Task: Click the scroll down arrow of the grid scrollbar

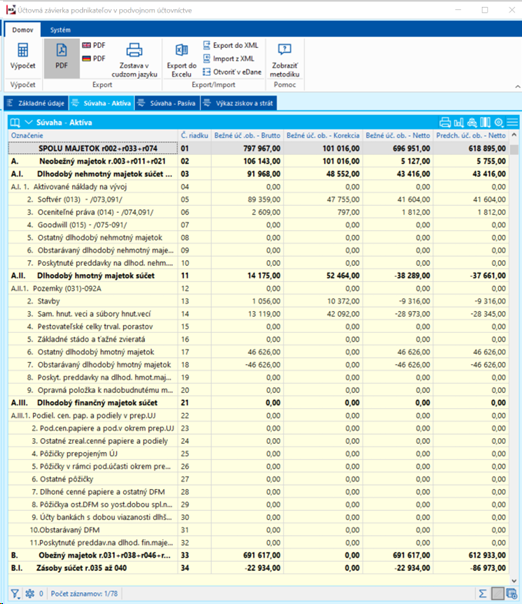Action: tap(514, 581)
